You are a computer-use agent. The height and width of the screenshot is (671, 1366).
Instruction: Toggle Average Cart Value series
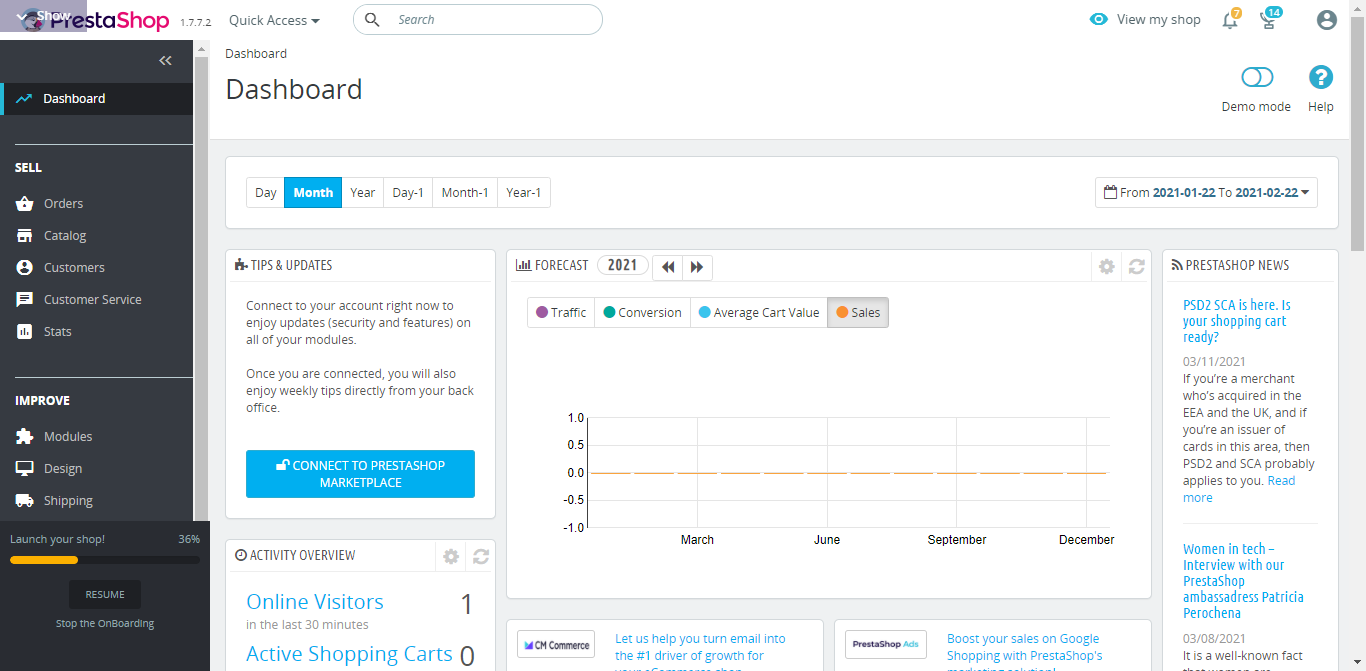[759, 313]
